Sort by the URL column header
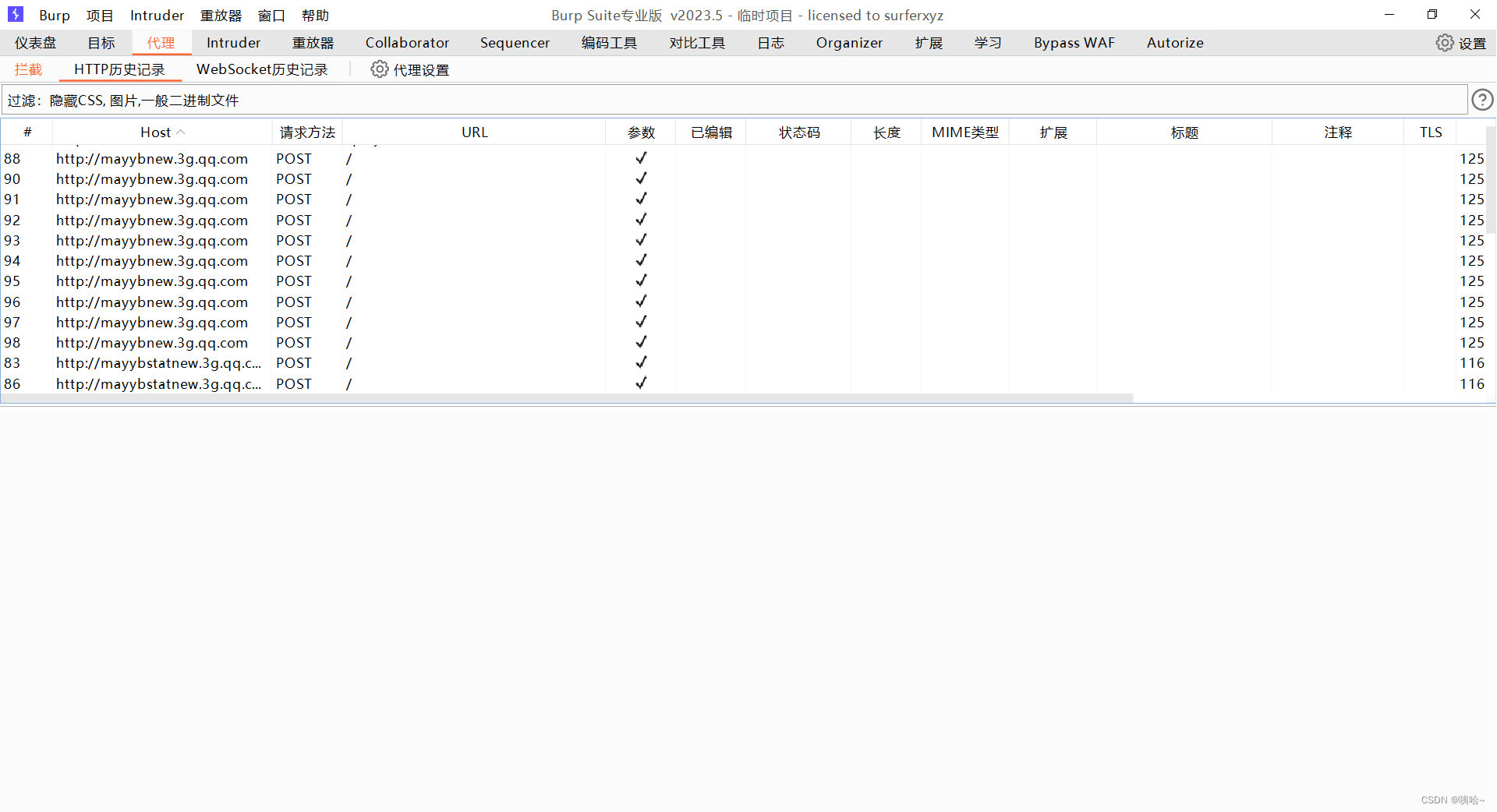Screen dimensions: 1497x812 point(474,132)
